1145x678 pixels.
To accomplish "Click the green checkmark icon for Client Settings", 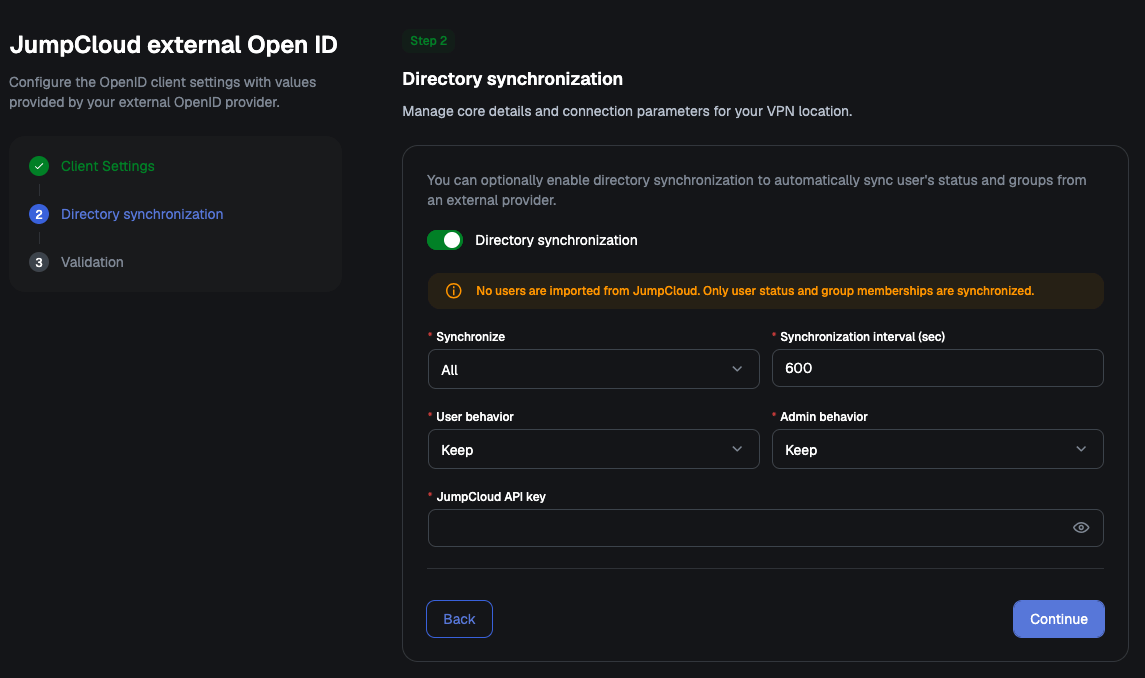I will 39,166.
